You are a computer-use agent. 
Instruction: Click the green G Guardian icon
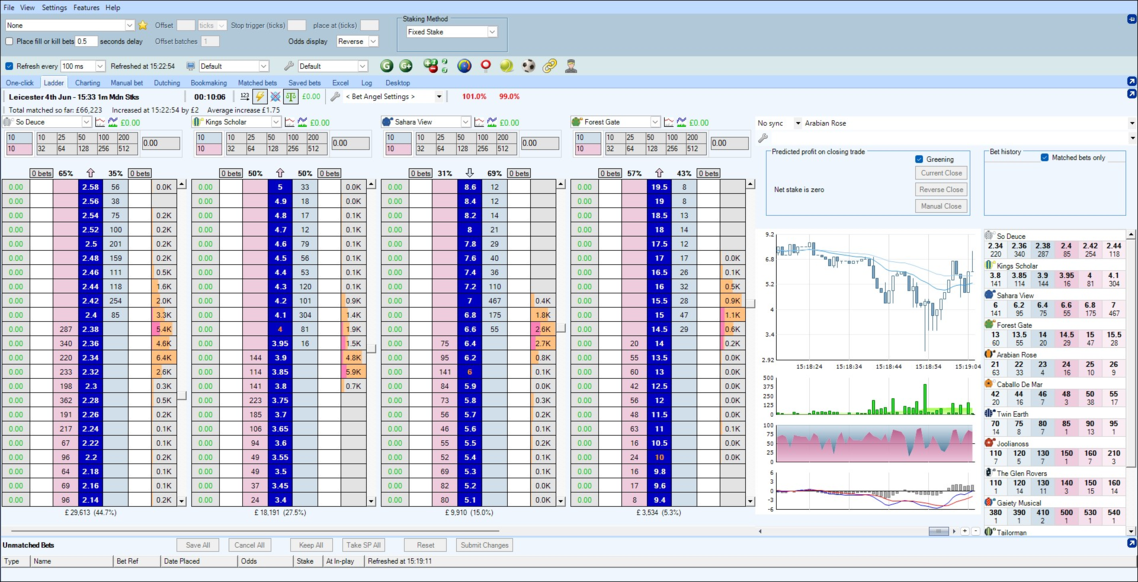point(385,66)
